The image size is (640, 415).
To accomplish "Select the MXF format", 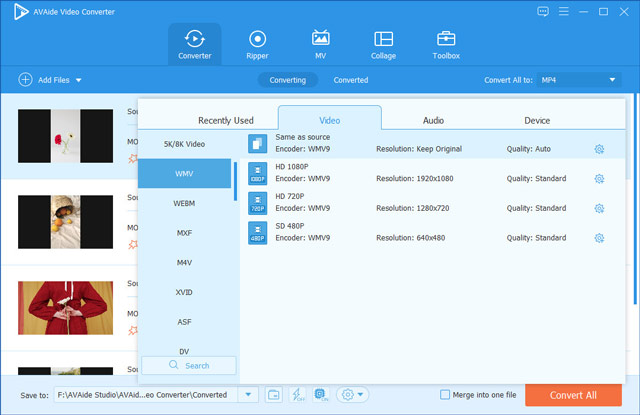I will click(184, 233).
